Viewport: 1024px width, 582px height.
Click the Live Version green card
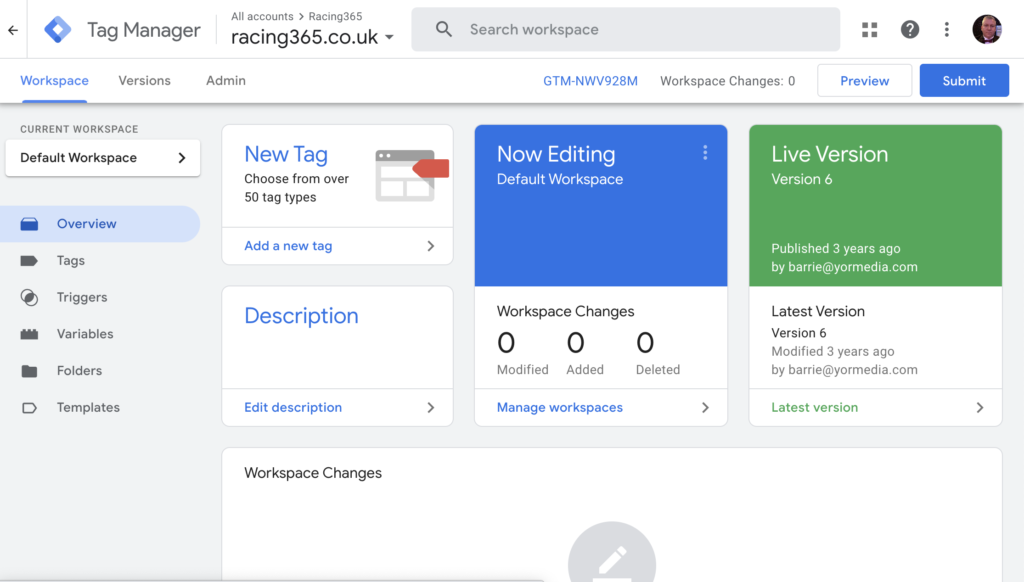pyautogui.click(x=875, y=205)
